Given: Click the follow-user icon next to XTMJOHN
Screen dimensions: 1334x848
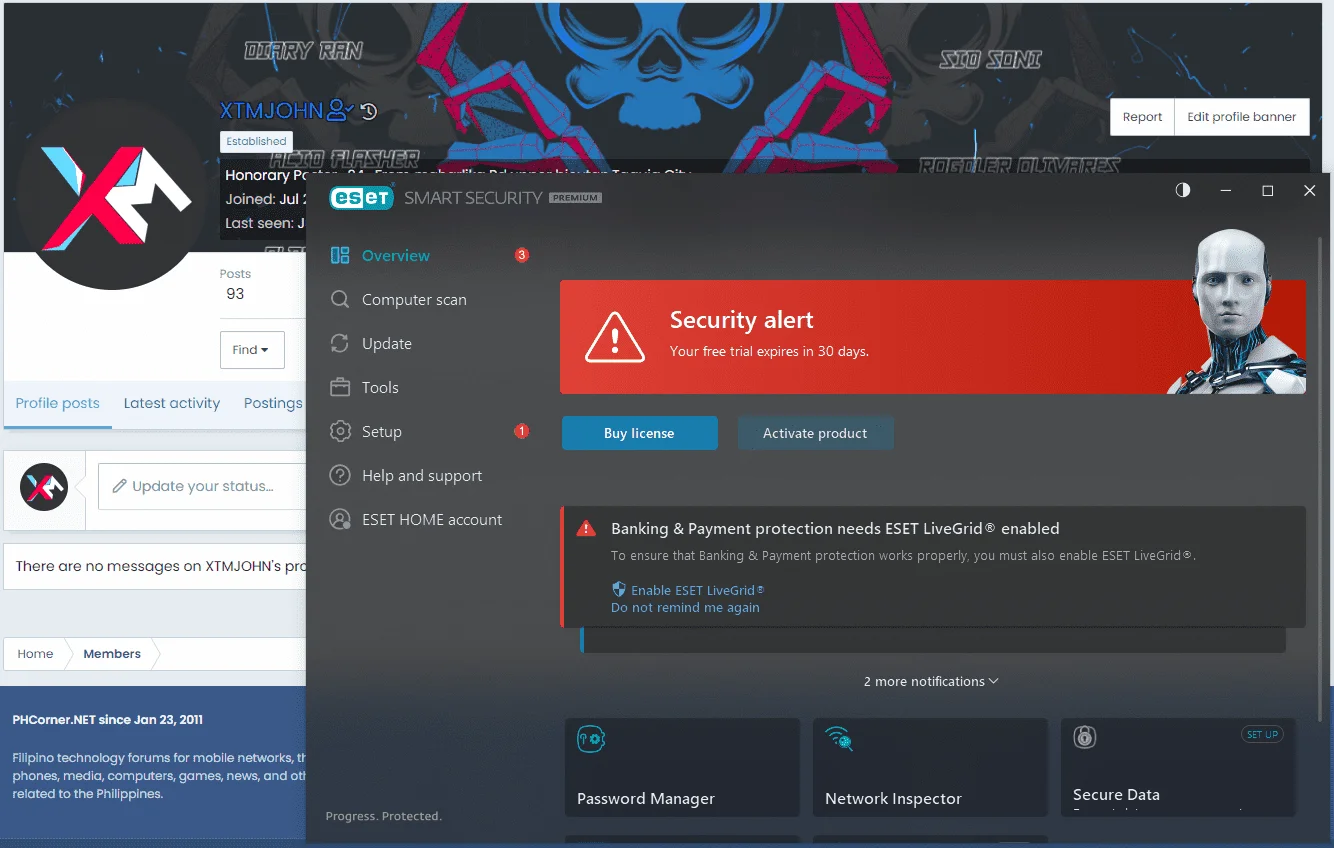Looking at the screenshot, I should tap(340, 110).
